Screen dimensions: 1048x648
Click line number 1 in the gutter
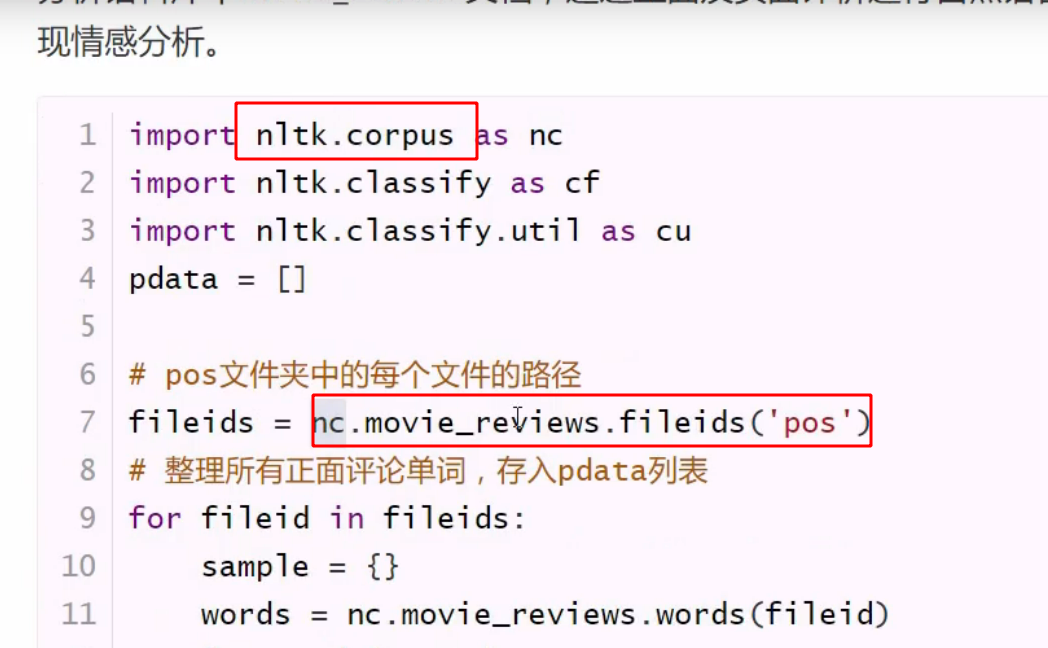pos(86,134)
